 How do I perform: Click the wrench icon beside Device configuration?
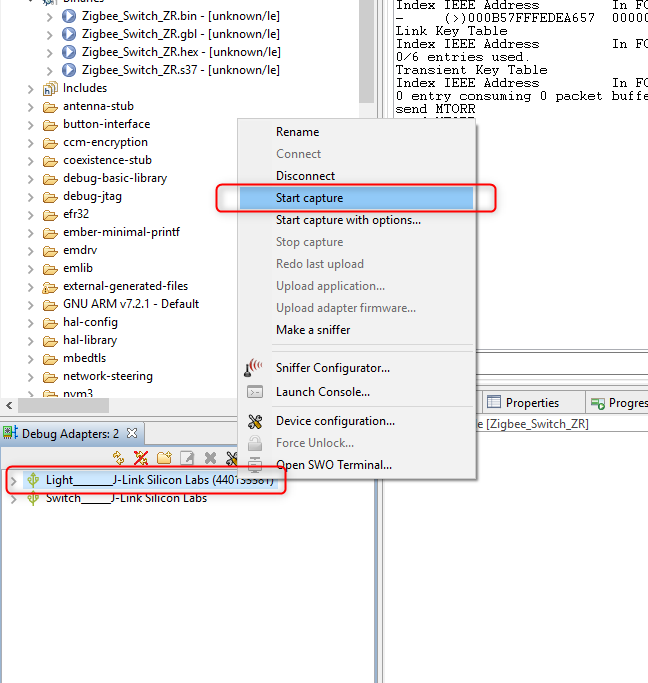[255, 421]
